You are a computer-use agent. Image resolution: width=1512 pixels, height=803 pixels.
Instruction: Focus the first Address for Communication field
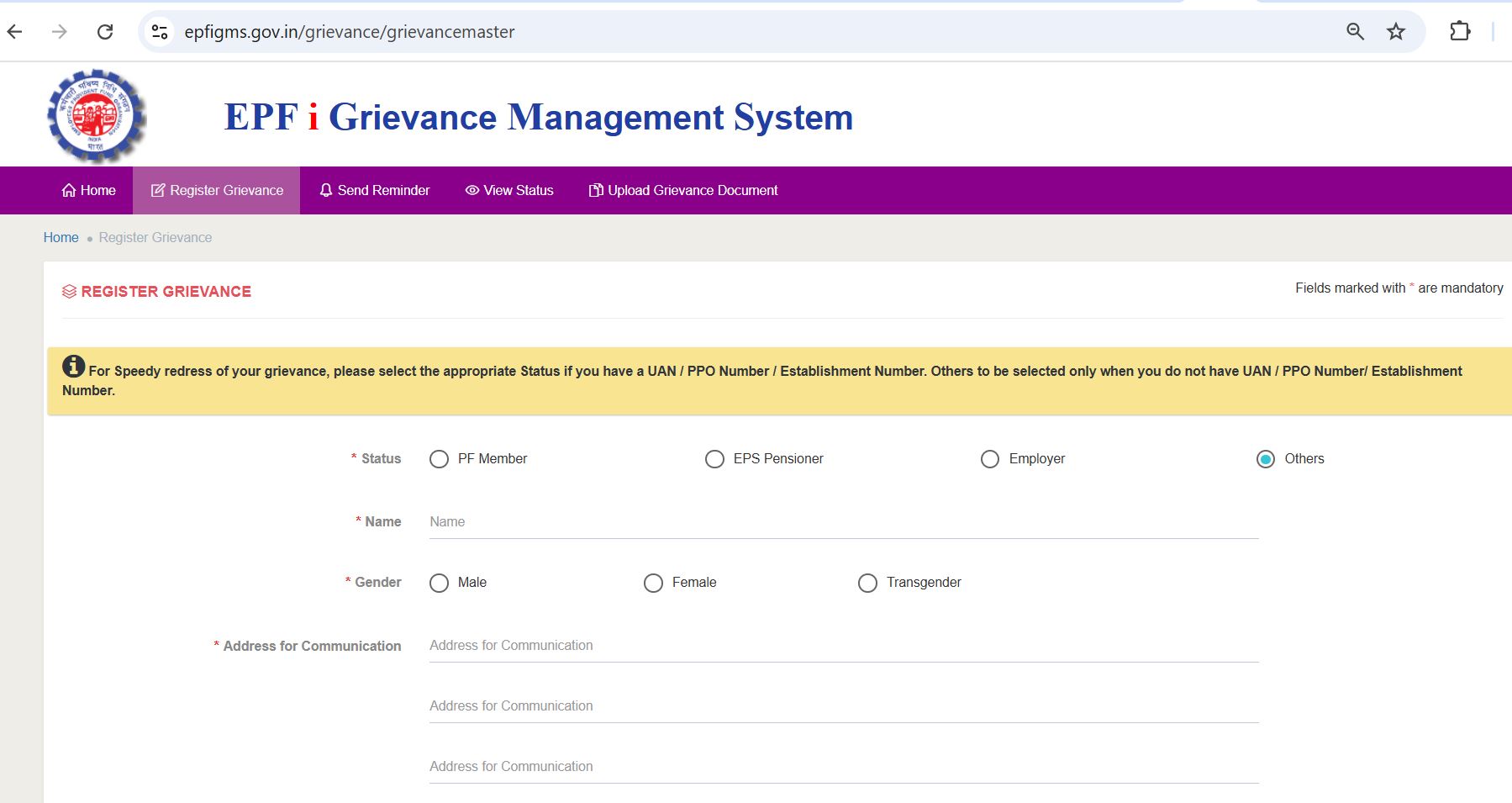pyautogui.click(x=844, y=646)
